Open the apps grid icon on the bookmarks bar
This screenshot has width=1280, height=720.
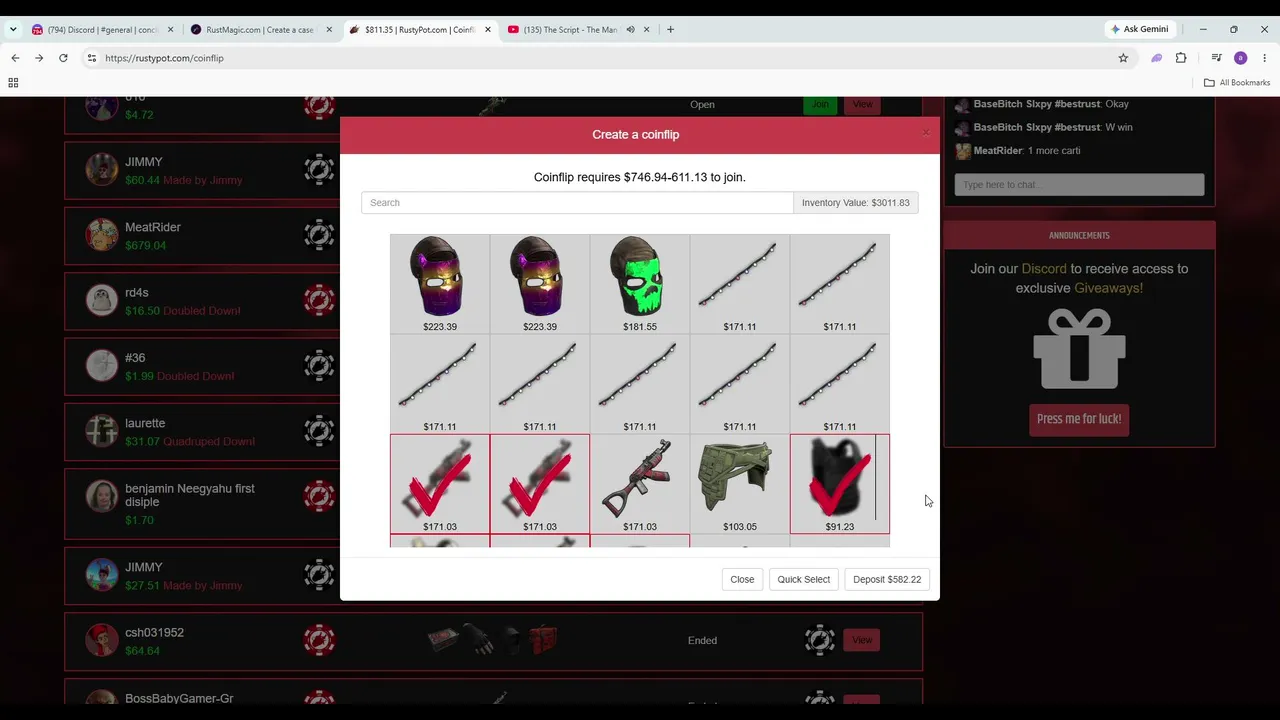[x=13, y=83]
